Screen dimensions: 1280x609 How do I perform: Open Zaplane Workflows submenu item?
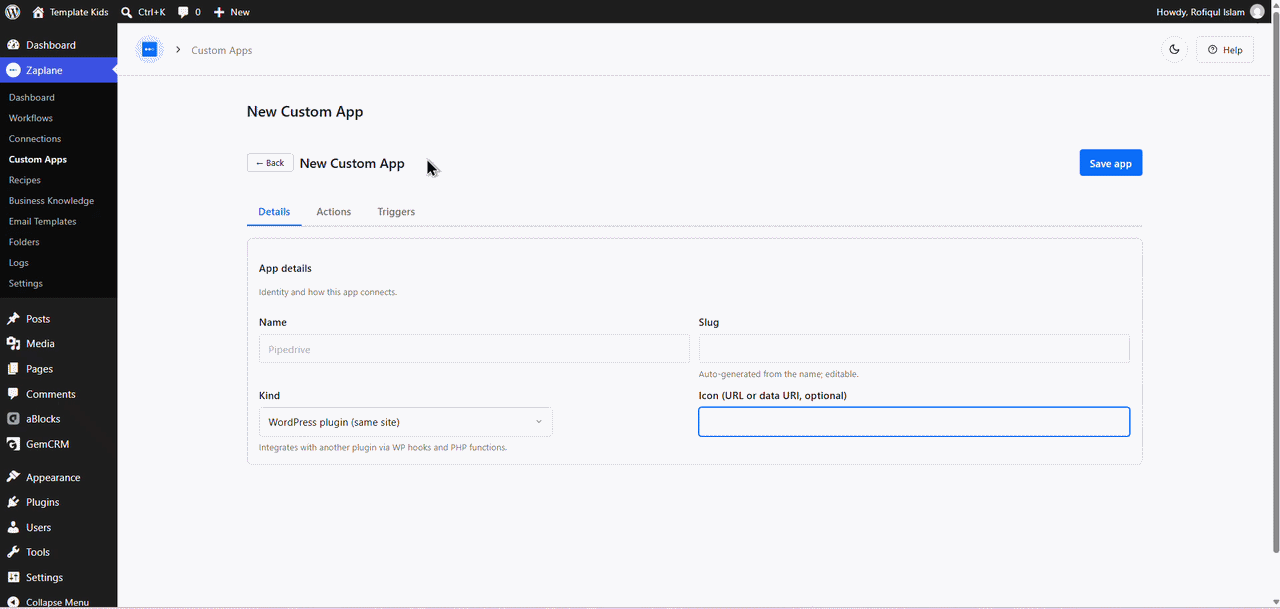[x=31, y=118]
